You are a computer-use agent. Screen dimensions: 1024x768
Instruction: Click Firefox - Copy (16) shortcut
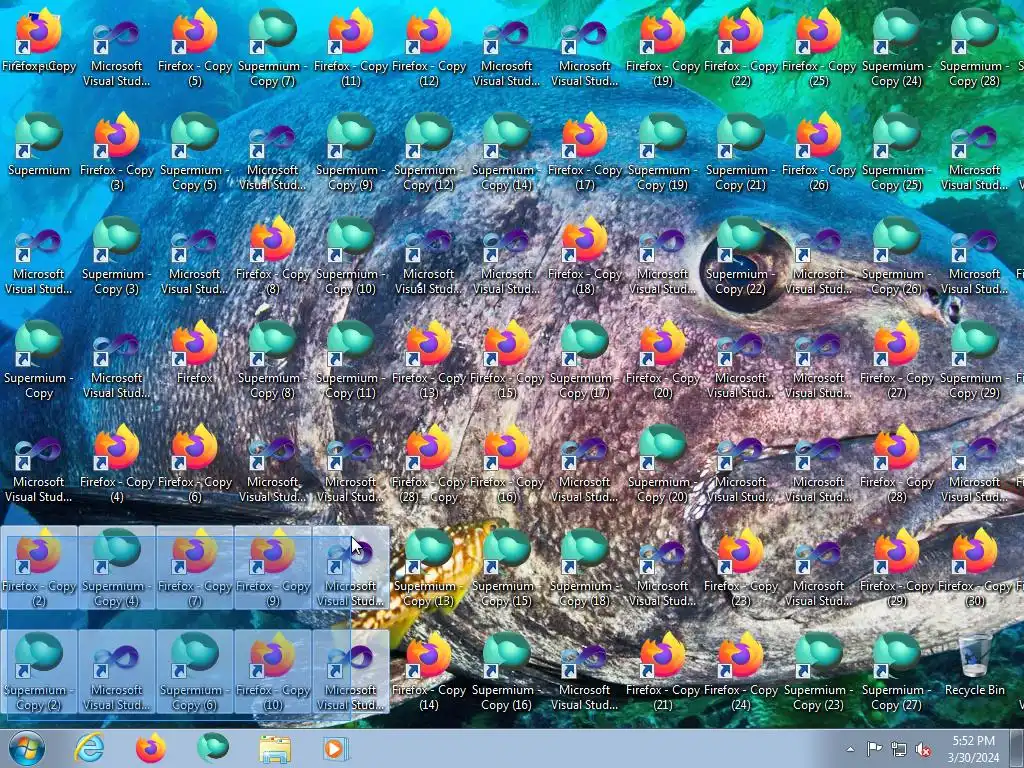pyautogui.click(x=506, y=463)
